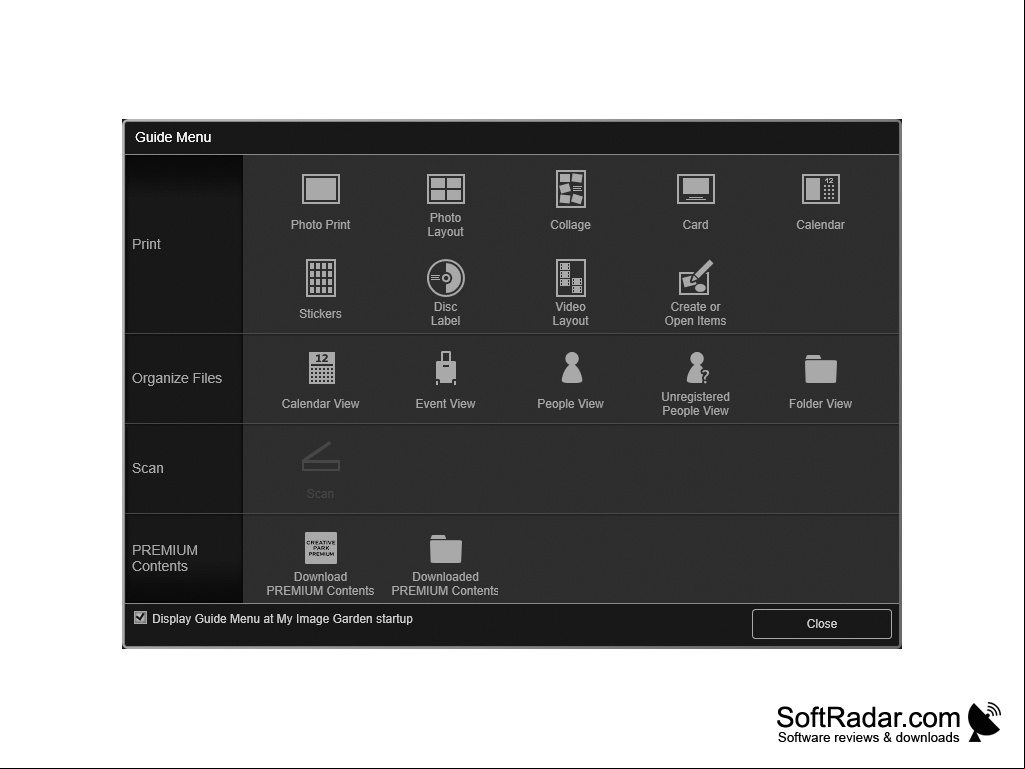Click the Print section label

(146, 244)
